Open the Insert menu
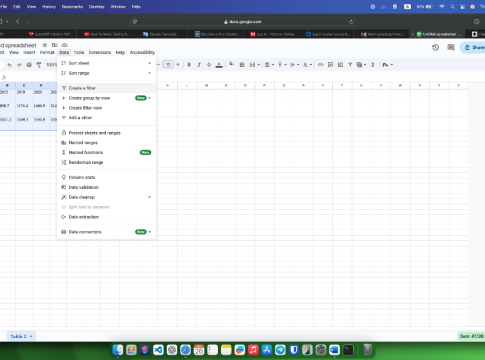This screenshot has width=485, height=360. [29, 52]
